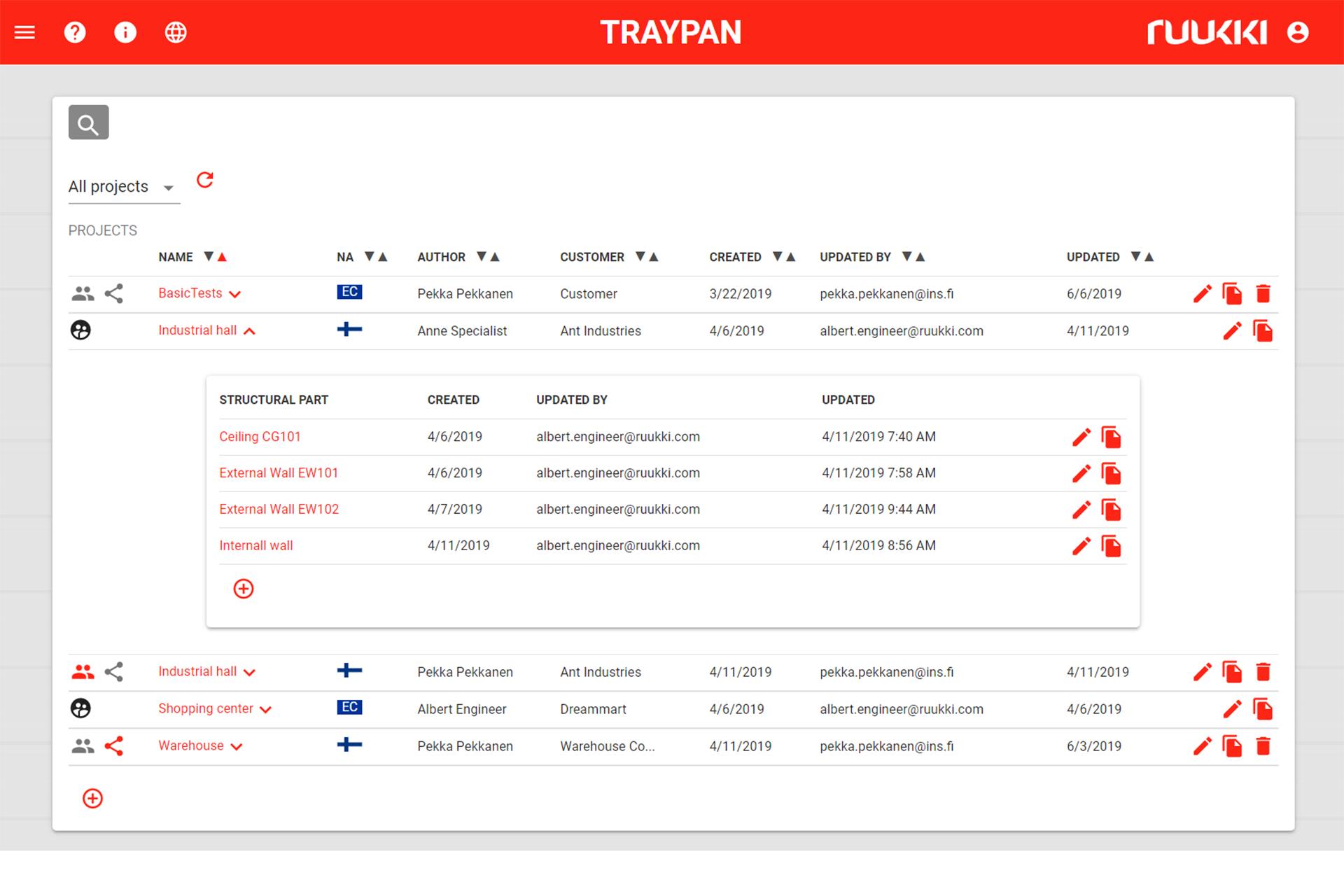Share Pekka Pekkanen's Industrial hall project
This screenshot has height=896, width=1344.
tap(113, 672)
